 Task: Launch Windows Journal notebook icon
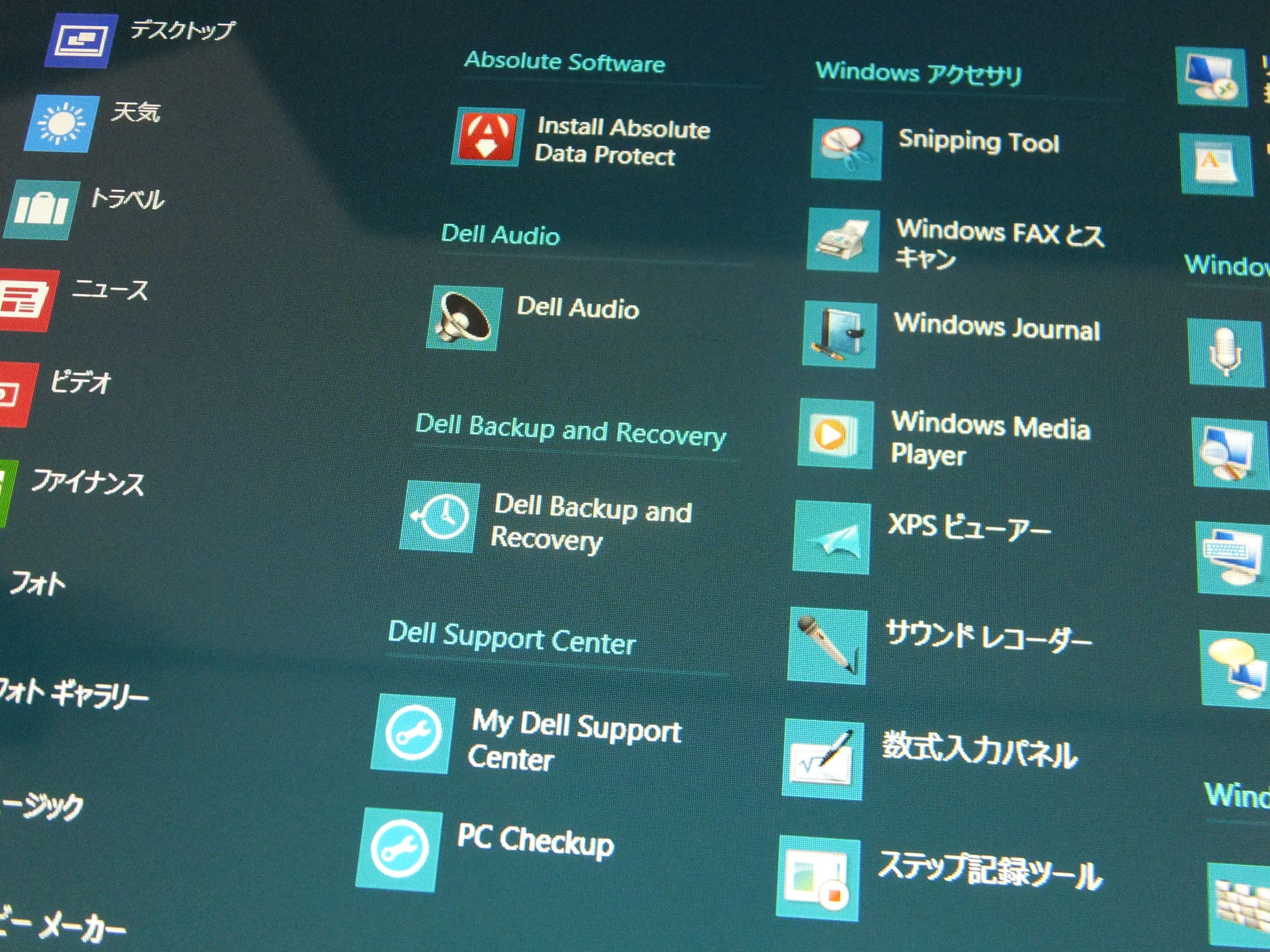click(x=840, y=334)
